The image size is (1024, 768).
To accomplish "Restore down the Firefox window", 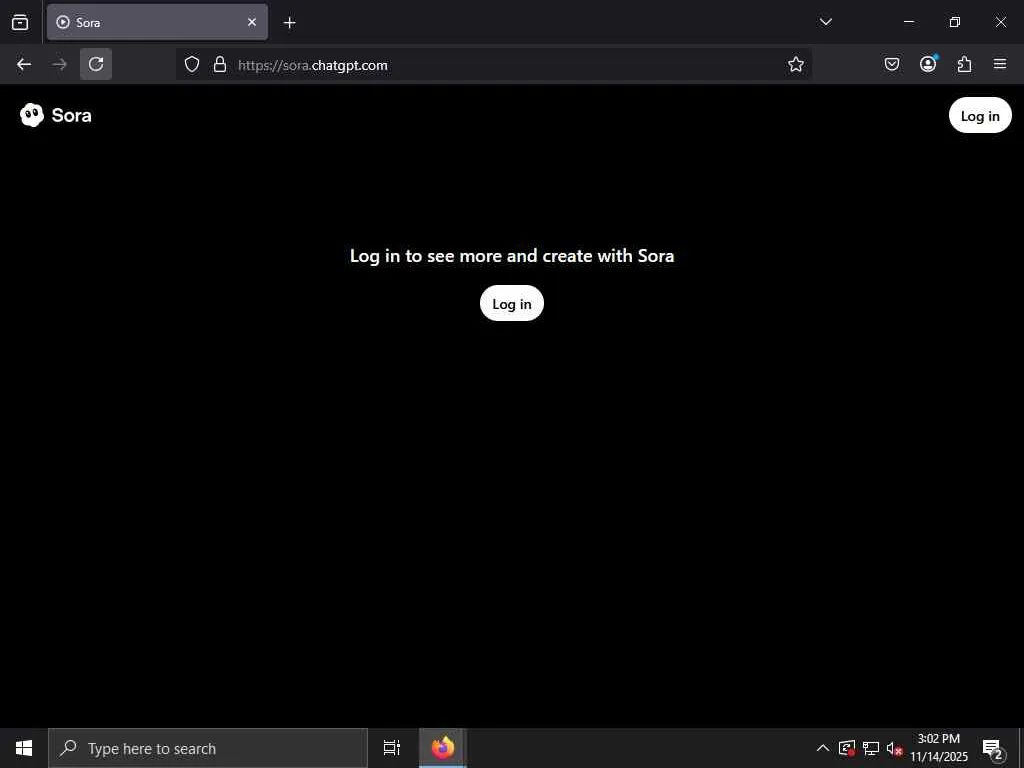I will [955, 22].
